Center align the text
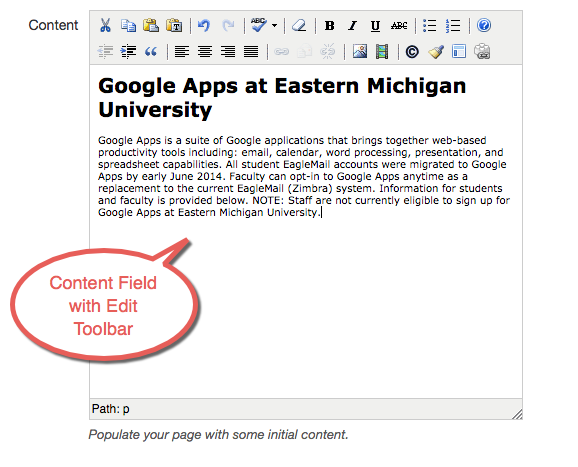 (205, 52)
